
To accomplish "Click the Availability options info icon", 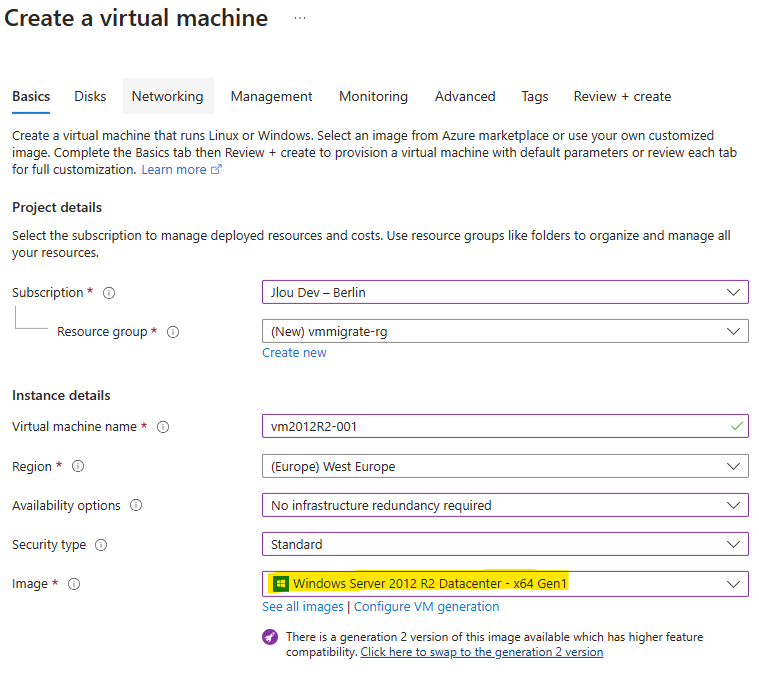I will tap(136, 505).
